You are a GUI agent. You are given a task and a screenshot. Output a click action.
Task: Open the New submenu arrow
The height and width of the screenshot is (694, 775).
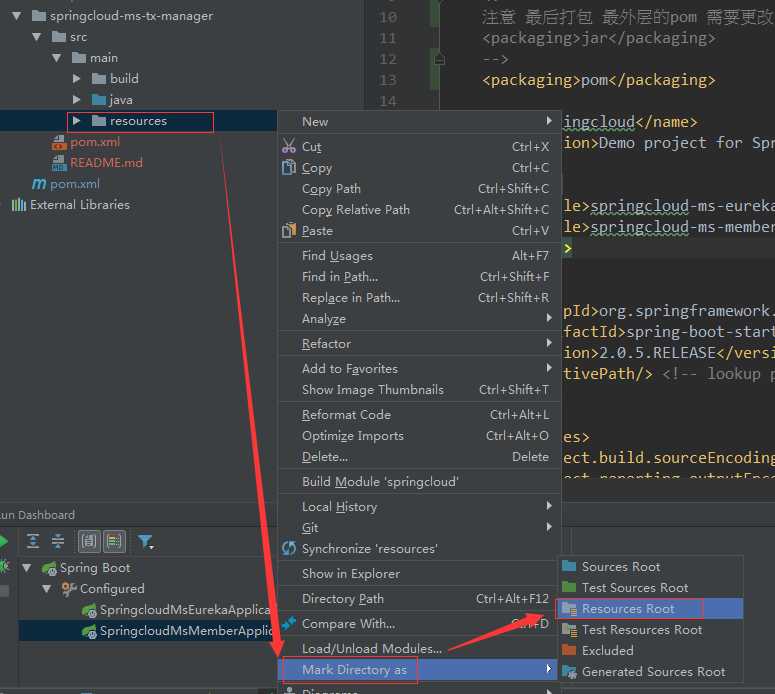click(549, 121)
